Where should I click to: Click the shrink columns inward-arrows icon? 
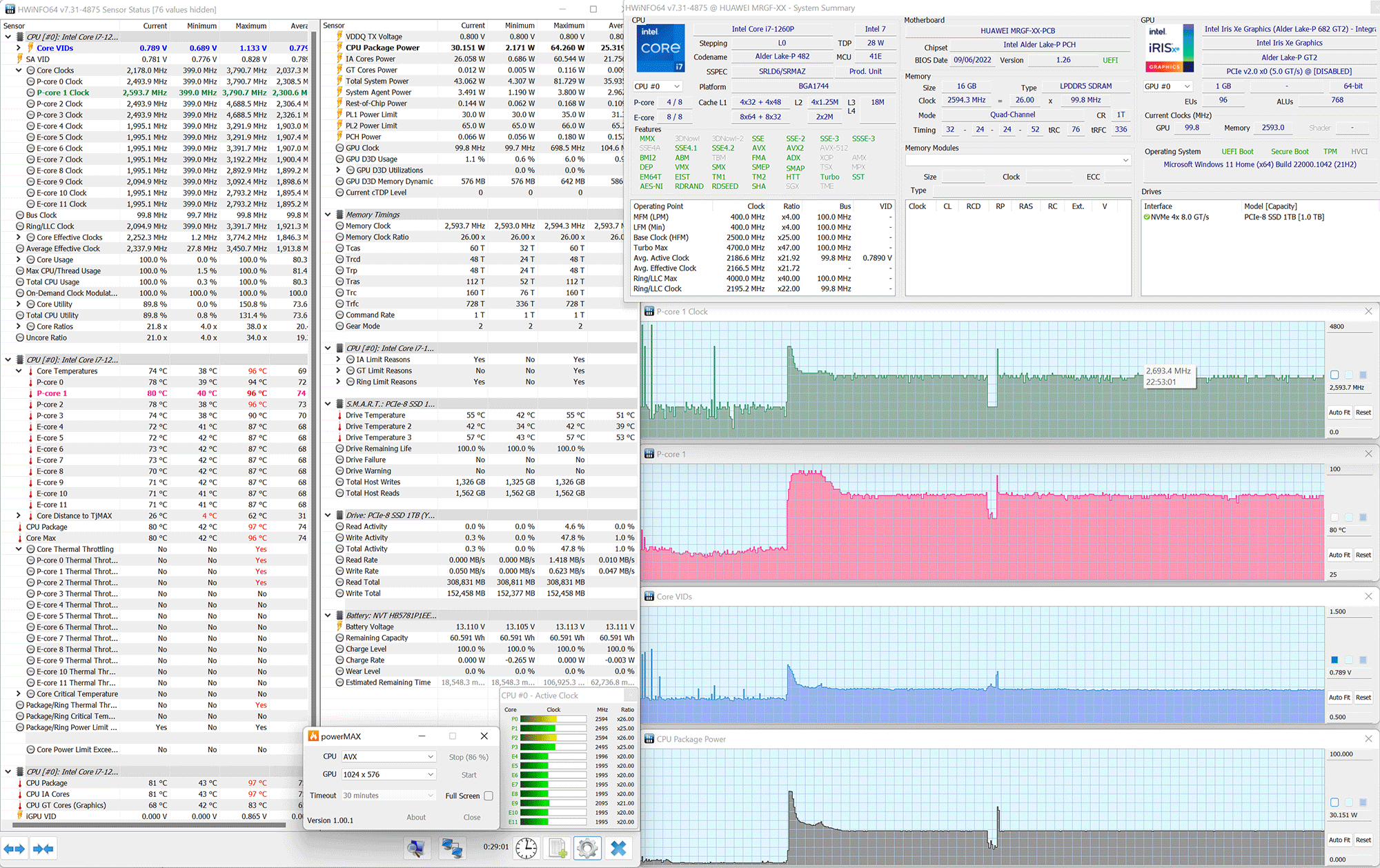click(x=43, y=849)
